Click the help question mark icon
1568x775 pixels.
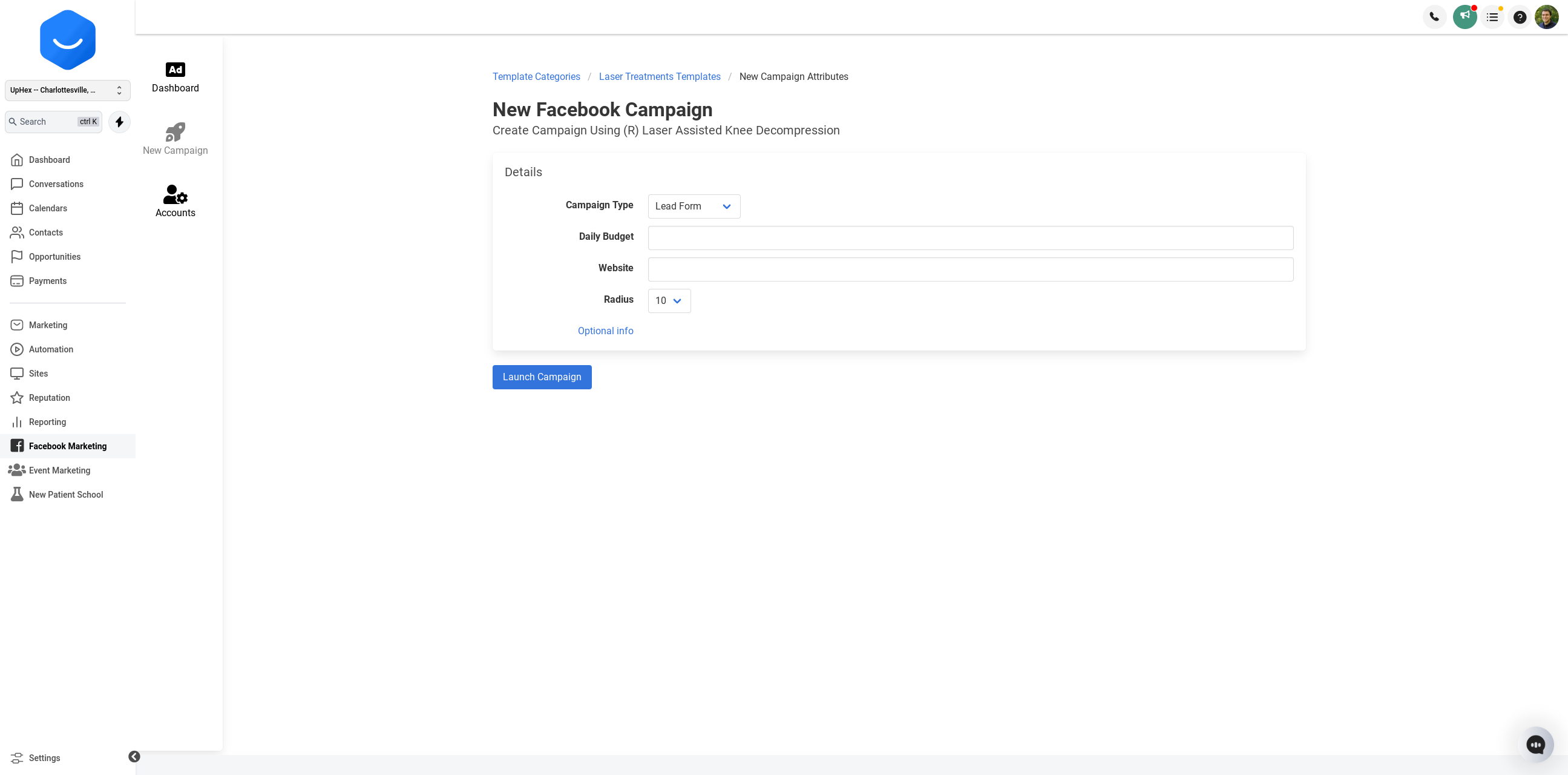point(1520,17)
